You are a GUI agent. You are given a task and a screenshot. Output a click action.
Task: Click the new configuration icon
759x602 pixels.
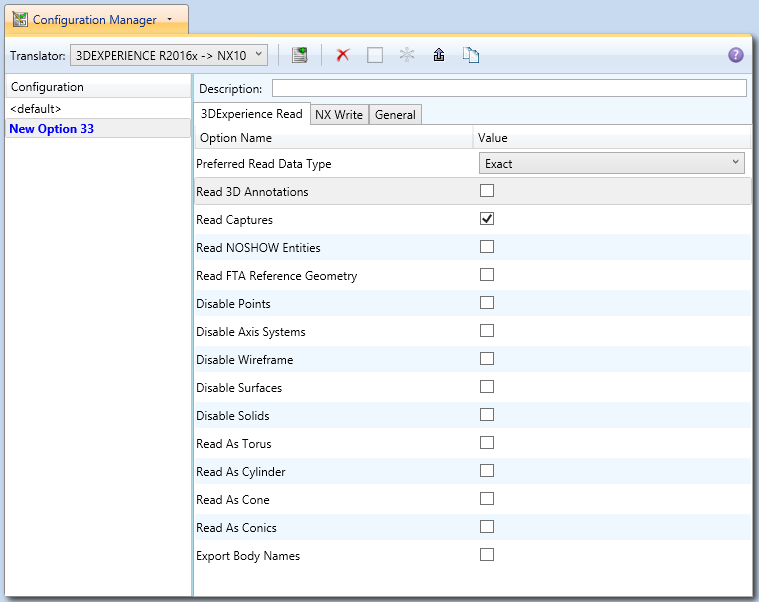coord(300,55)
